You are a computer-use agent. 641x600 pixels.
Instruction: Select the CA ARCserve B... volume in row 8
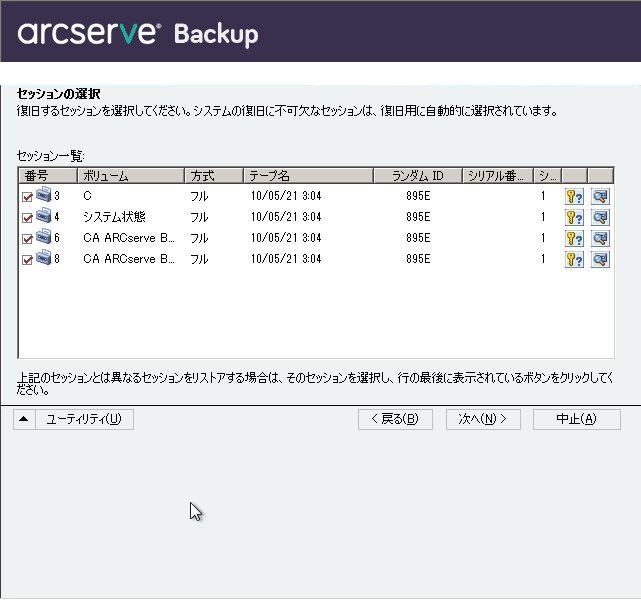tap(129, 259)
